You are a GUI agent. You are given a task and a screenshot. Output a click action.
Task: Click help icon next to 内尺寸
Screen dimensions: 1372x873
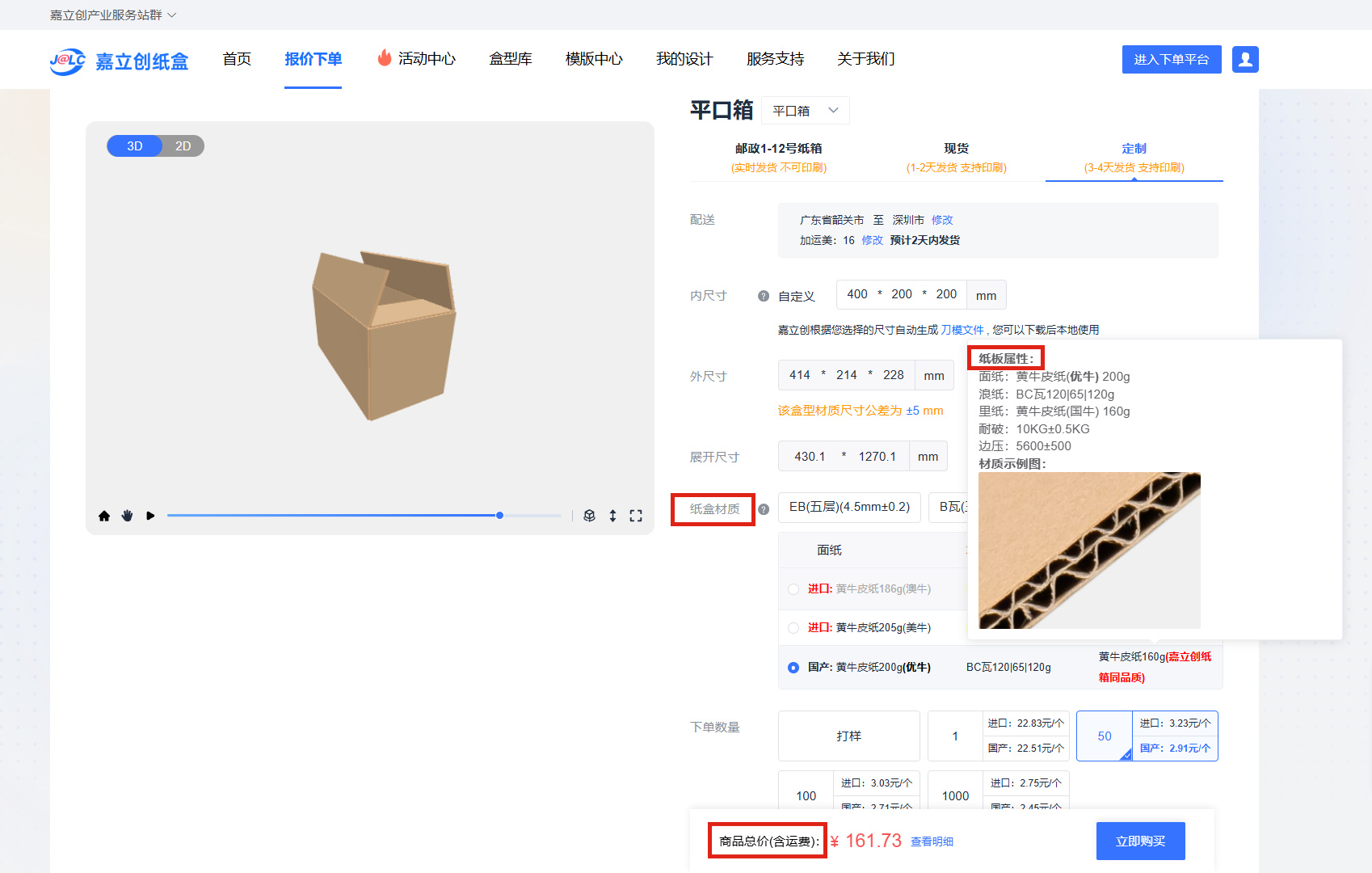click(x=763, y=296)
